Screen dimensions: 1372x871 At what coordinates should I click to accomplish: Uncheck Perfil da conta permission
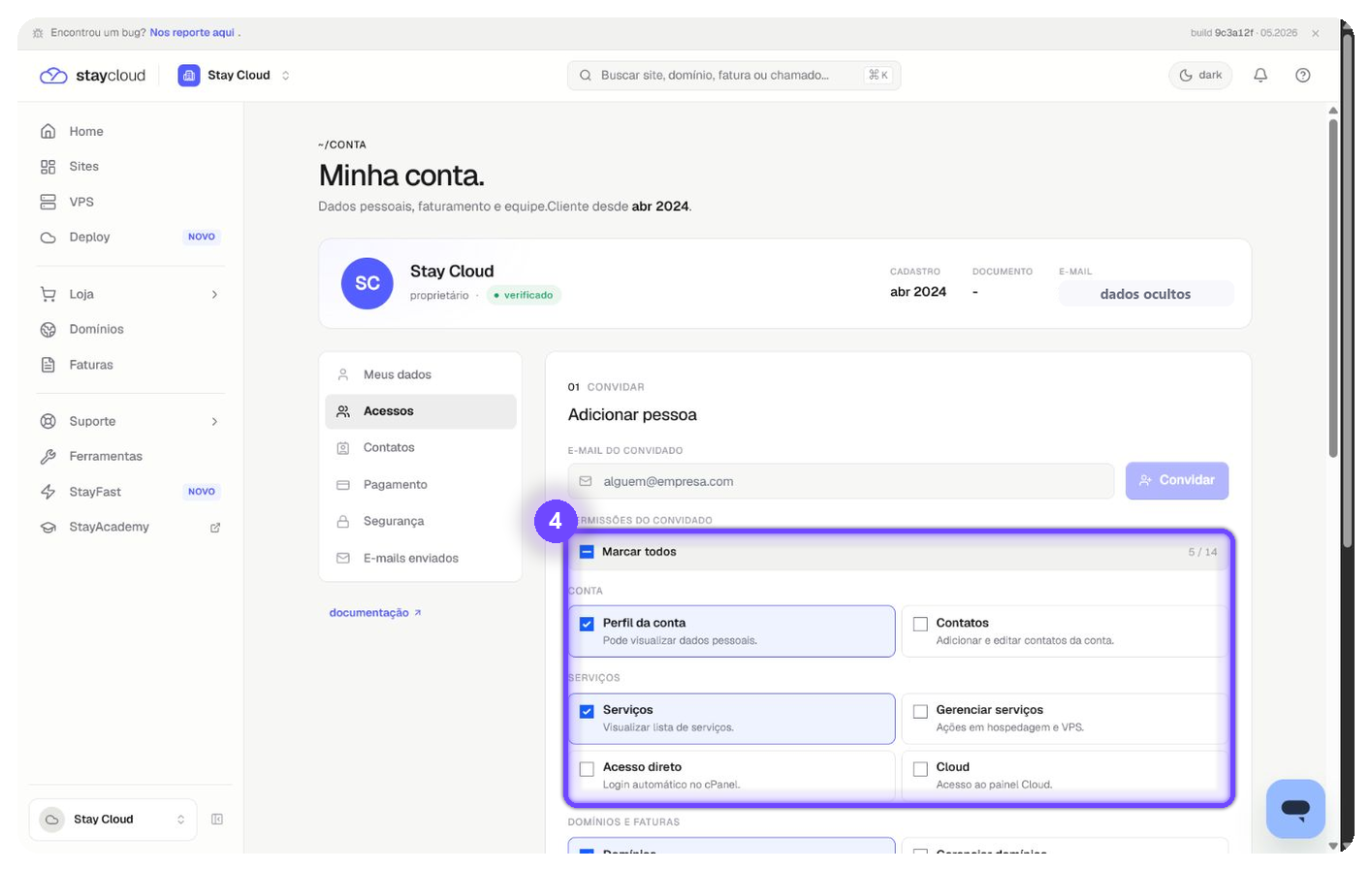tap(587, 624)
